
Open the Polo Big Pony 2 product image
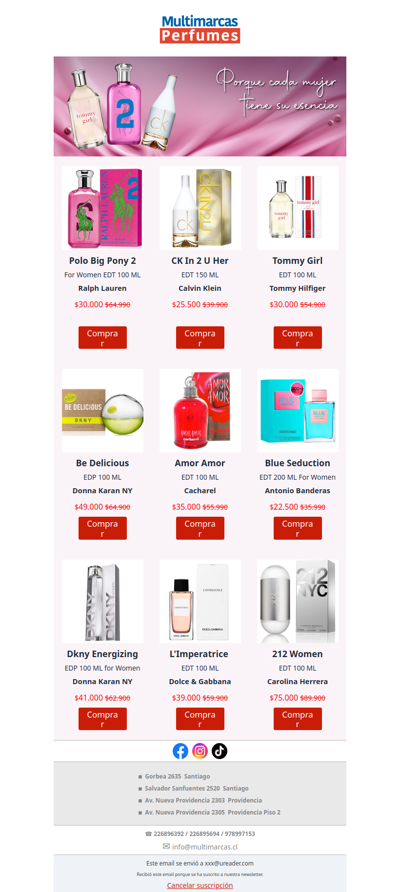point(102,208)
